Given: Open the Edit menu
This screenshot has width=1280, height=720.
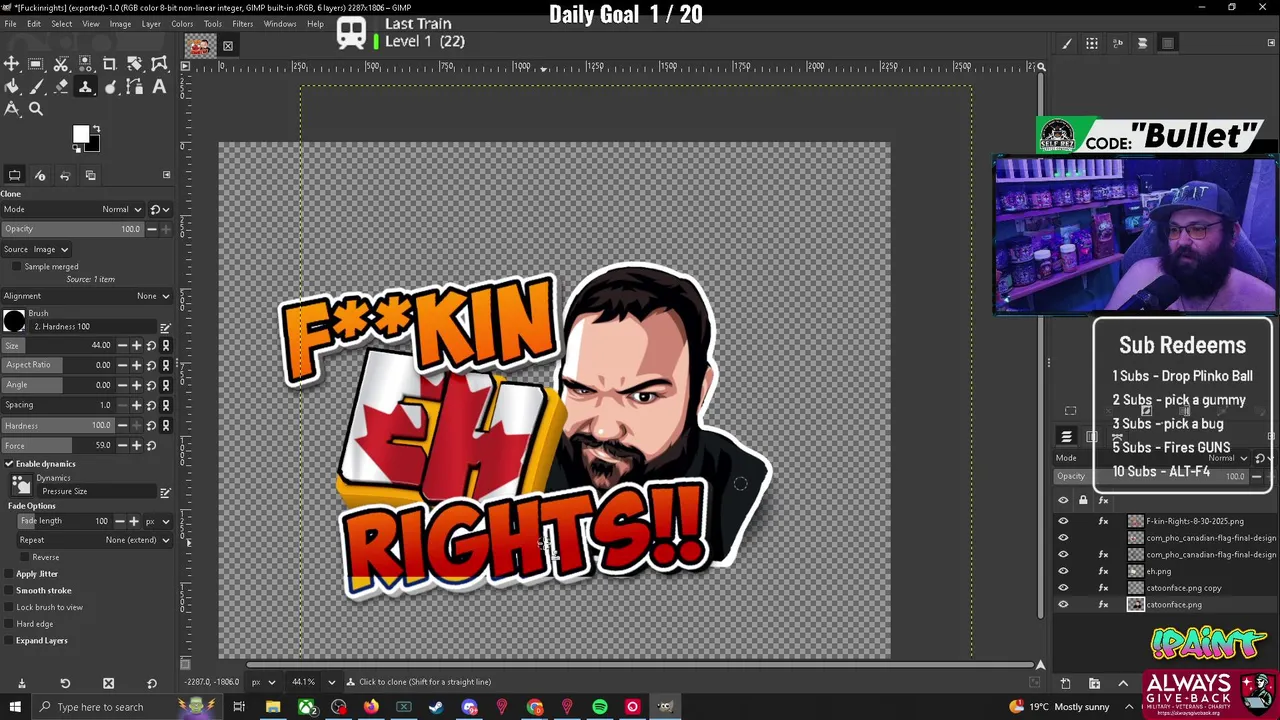Looking at the screenshot, I should pos(34,24).
